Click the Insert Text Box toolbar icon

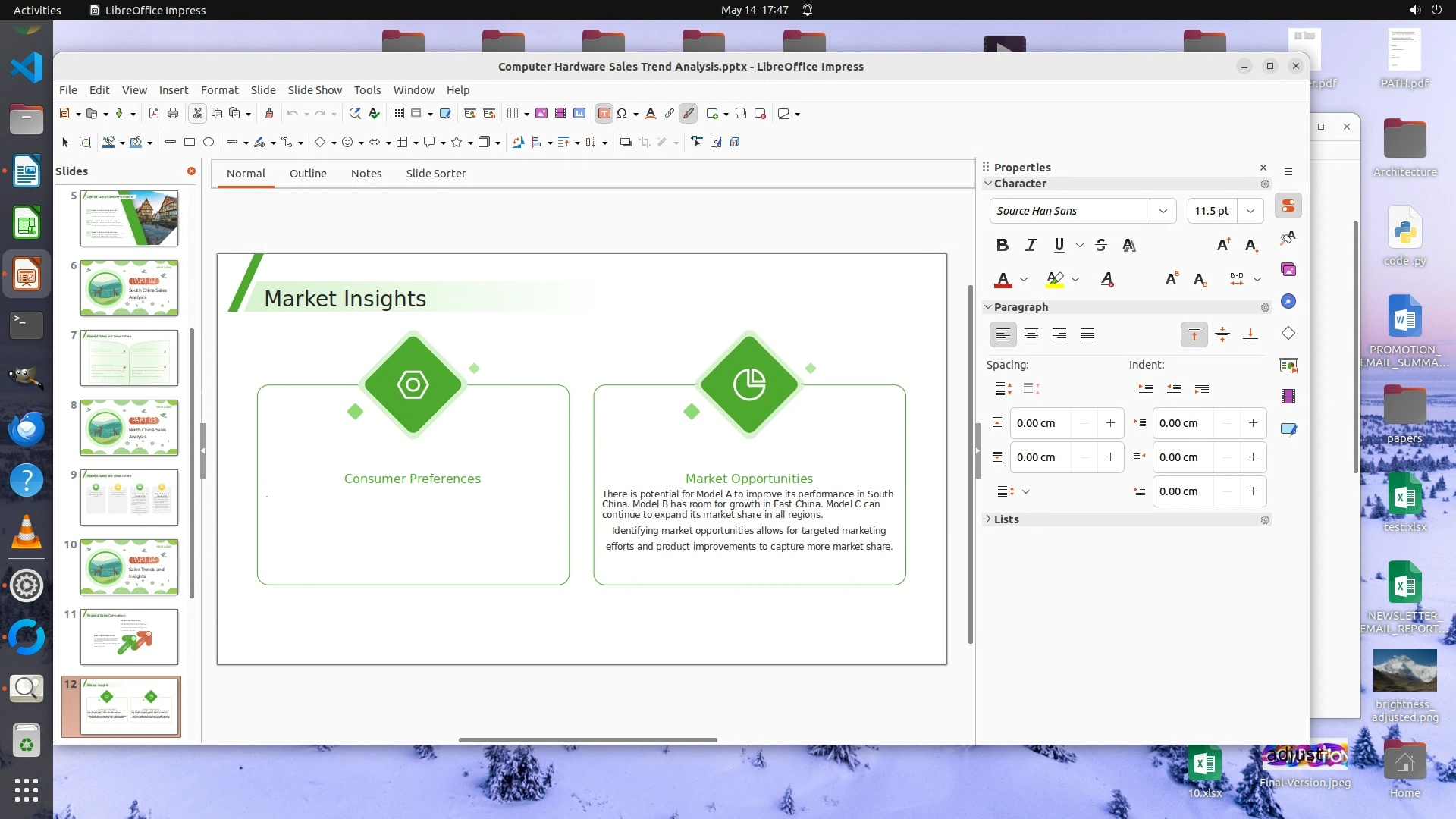(604, 114)
